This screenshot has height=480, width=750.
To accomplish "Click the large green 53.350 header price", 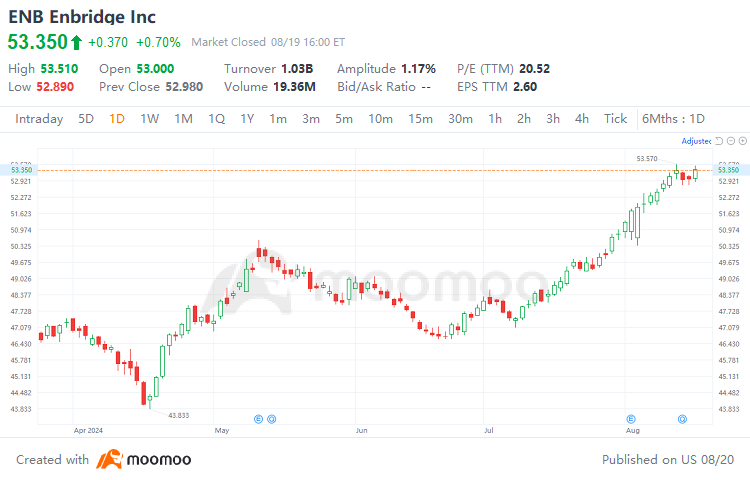I will coord(38,42).
